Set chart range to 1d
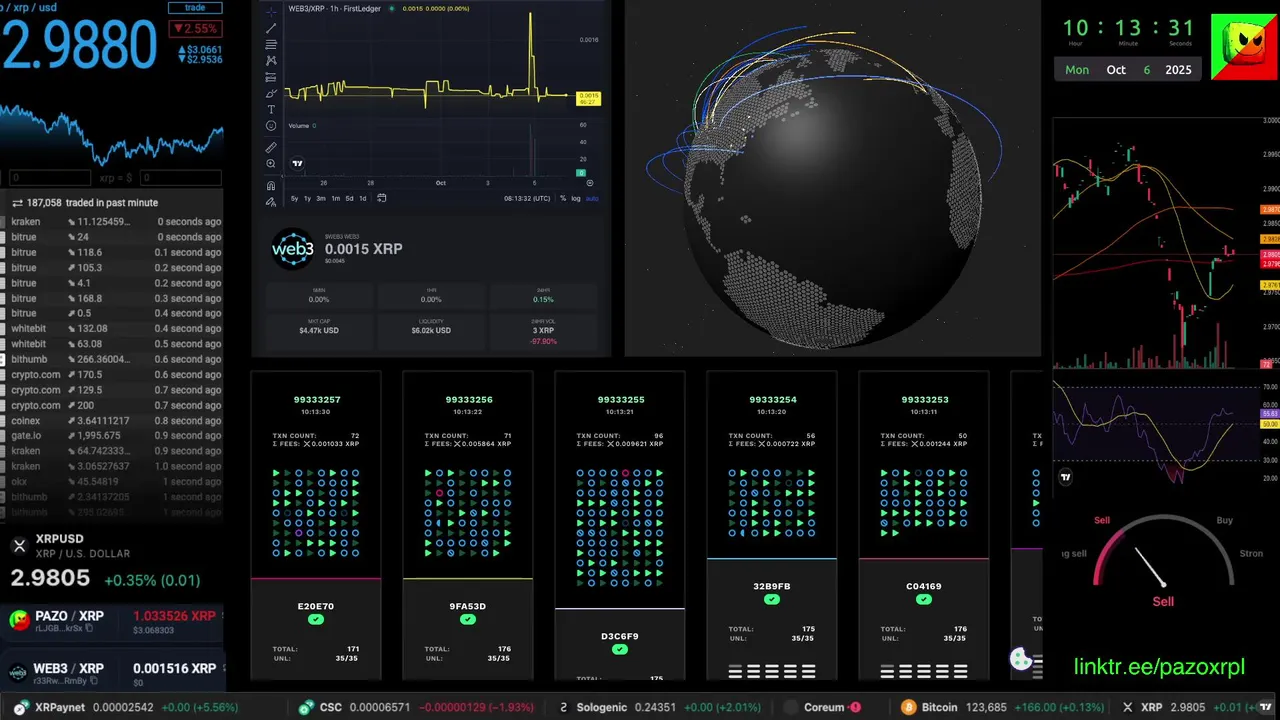 pos(363,198)
